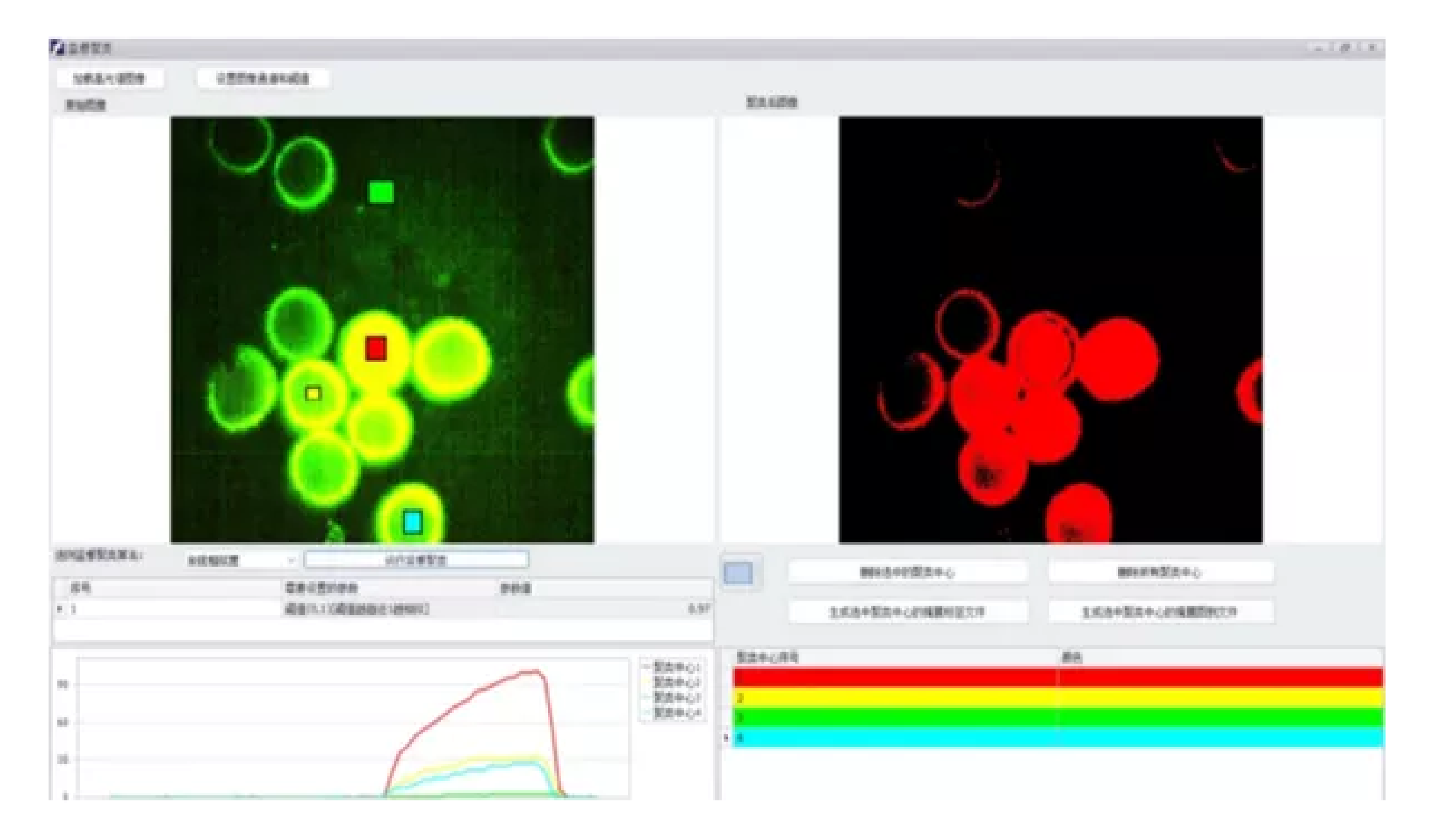Select the red cluster center row
The height and width of the screenshot is (840, 1429).
click(x=1058, y=678)
